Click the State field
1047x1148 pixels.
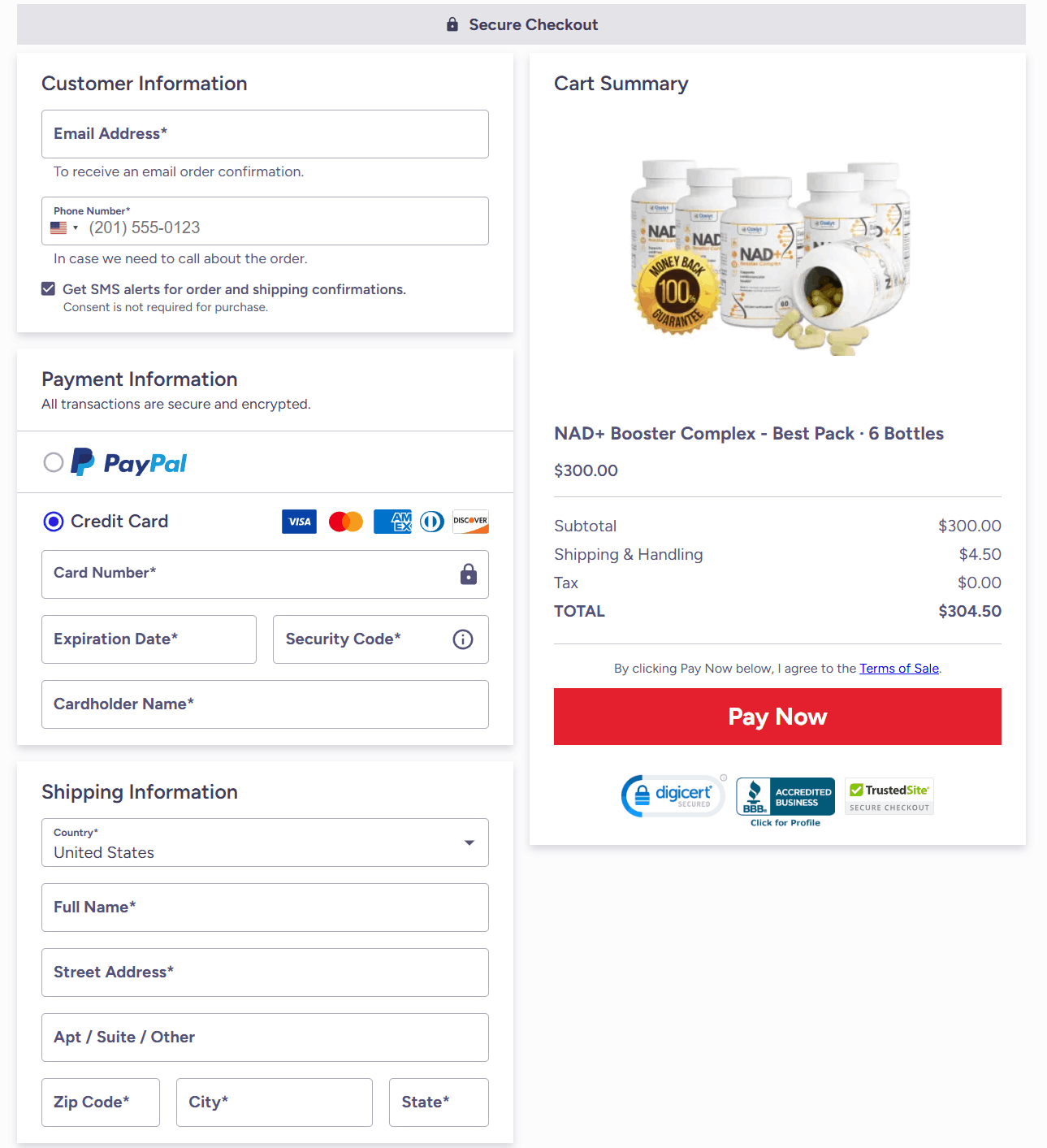point(439,1103)
